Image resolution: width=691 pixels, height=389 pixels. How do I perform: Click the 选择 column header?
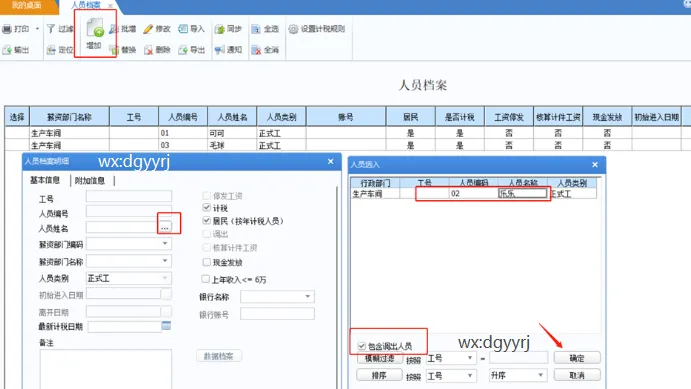click(17, 117)
